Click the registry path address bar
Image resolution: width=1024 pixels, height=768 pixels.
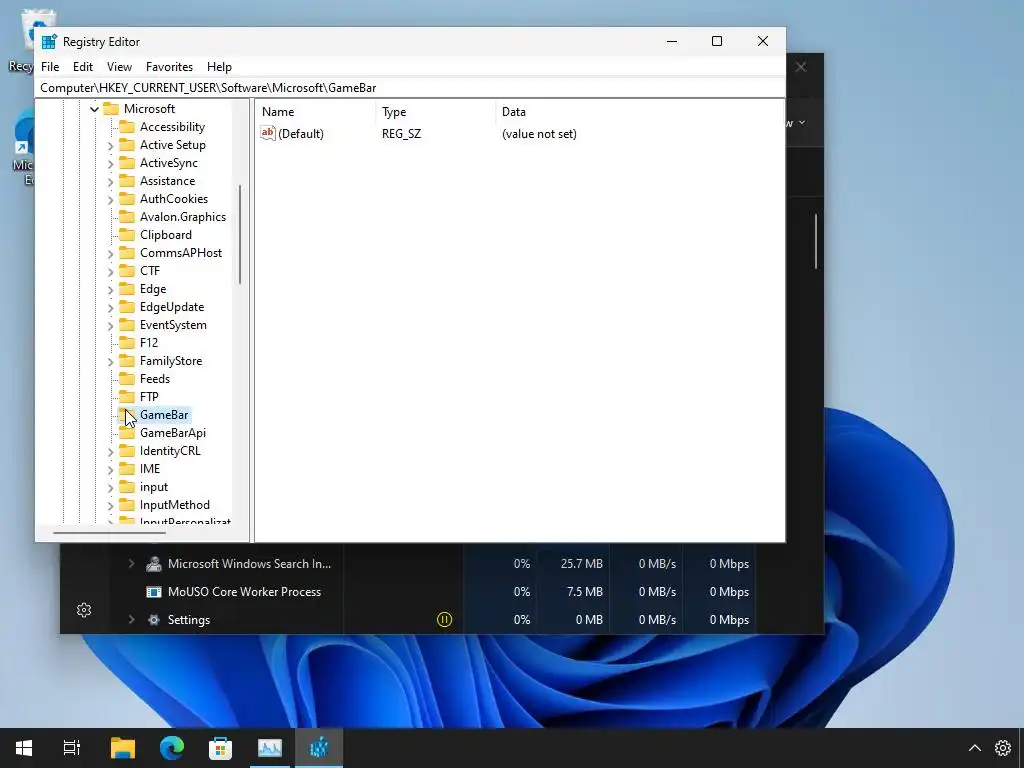click(x=410, y=88)
